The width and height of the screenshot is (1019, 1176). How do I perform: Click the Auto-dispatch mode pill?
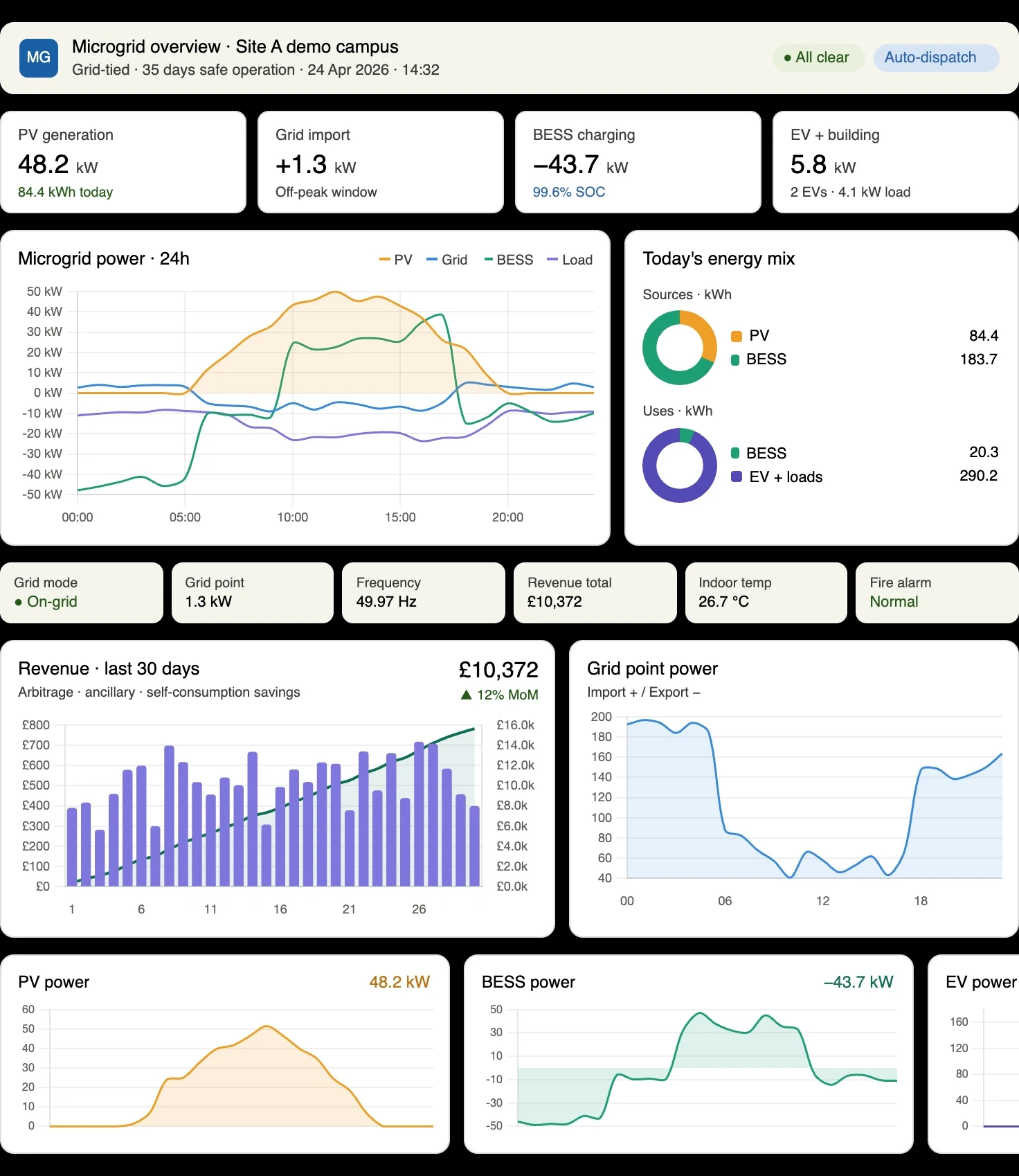click(936, 57)
